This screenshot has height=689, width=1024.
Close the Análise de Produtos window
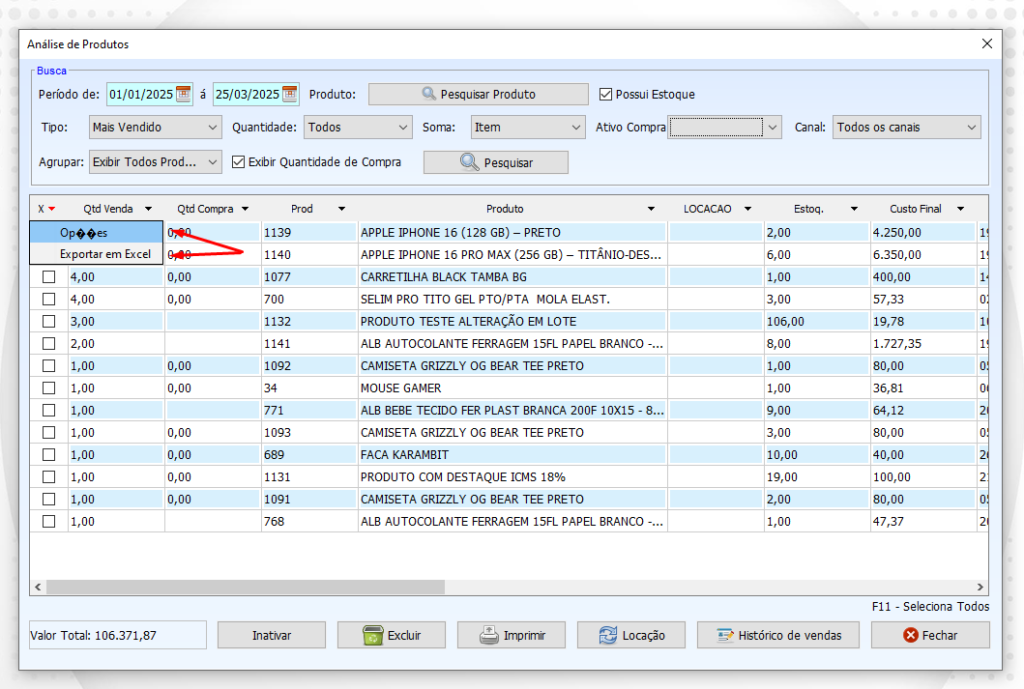(987, 44)
